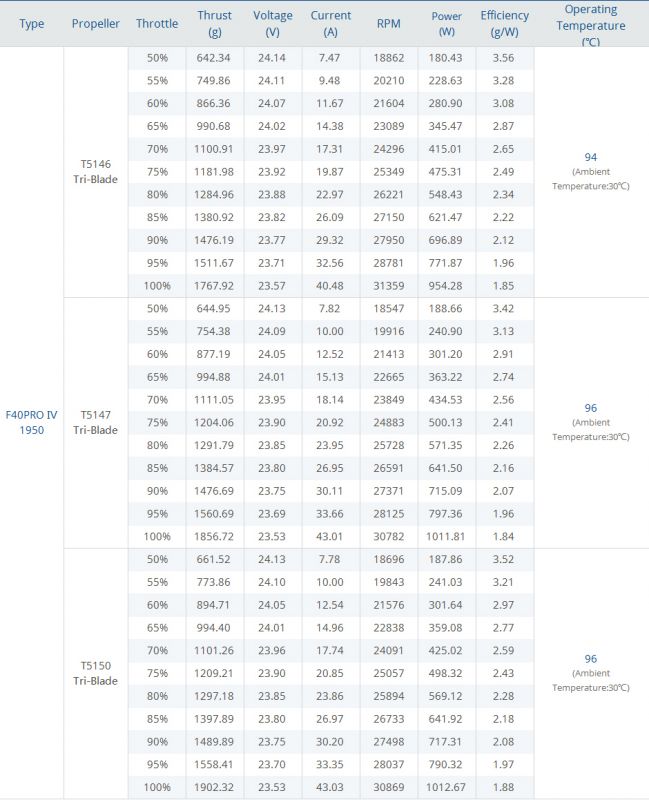The width and height of the screenshot is (649, 800).
Task: Click the Thrust (g) column header
Action: (215, 23)
